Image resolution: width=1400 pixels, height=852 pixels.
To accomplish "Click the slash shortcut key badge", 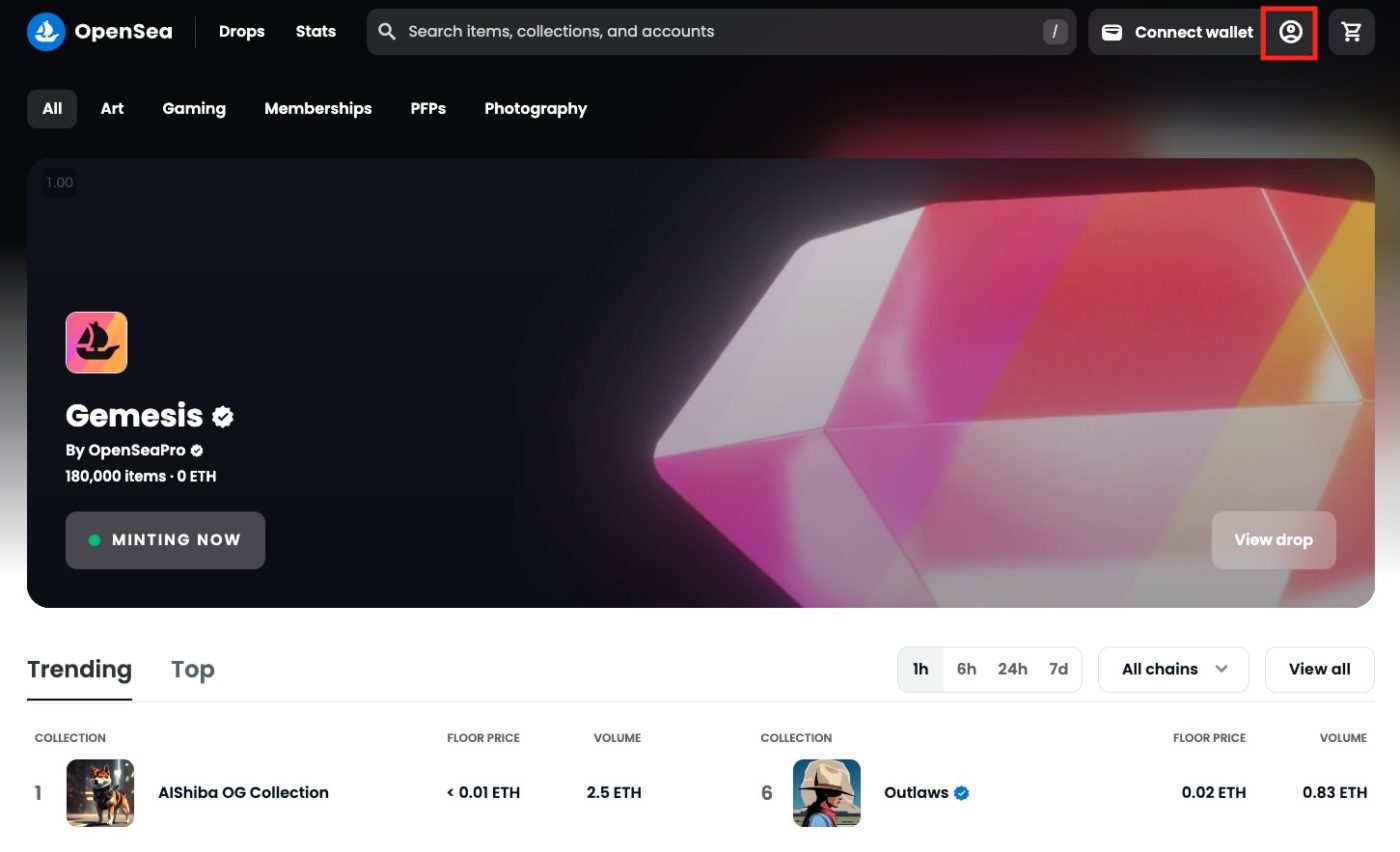I will point(1054,32).
